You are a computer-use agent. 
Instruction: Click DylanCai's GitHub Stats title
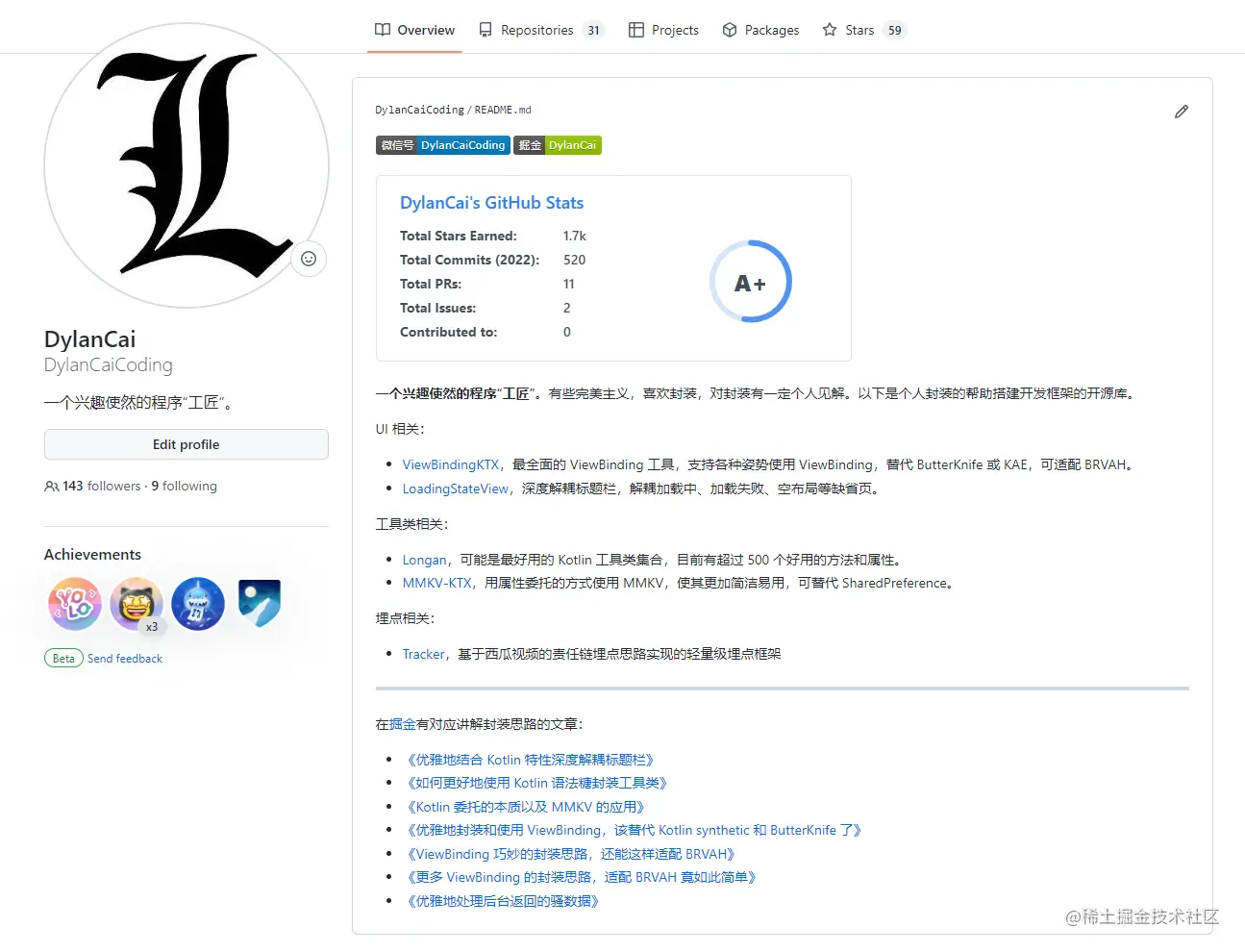[491, 203]
